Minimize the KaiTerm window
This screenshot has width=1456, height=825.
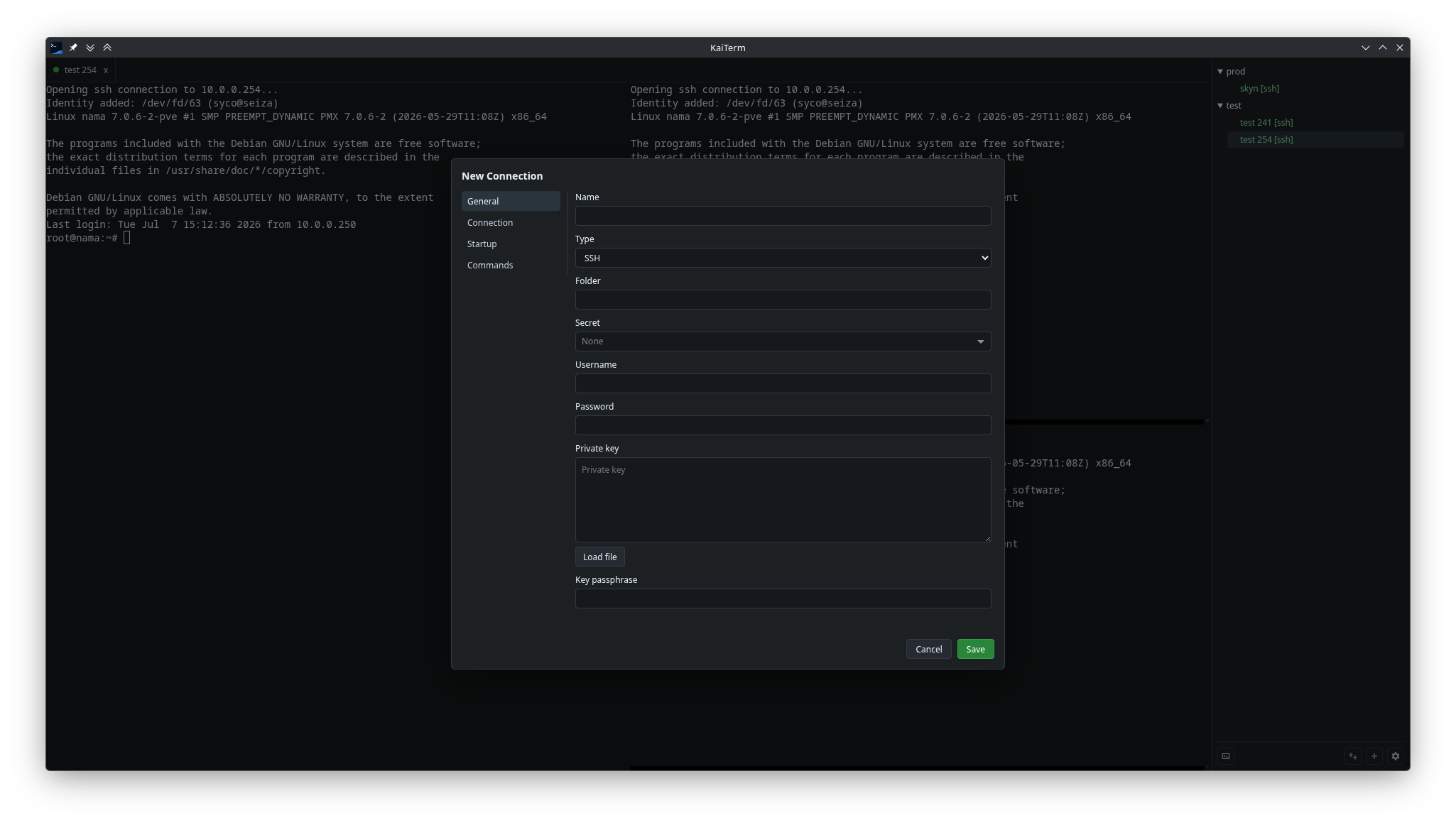click(x=1366, y=48)
